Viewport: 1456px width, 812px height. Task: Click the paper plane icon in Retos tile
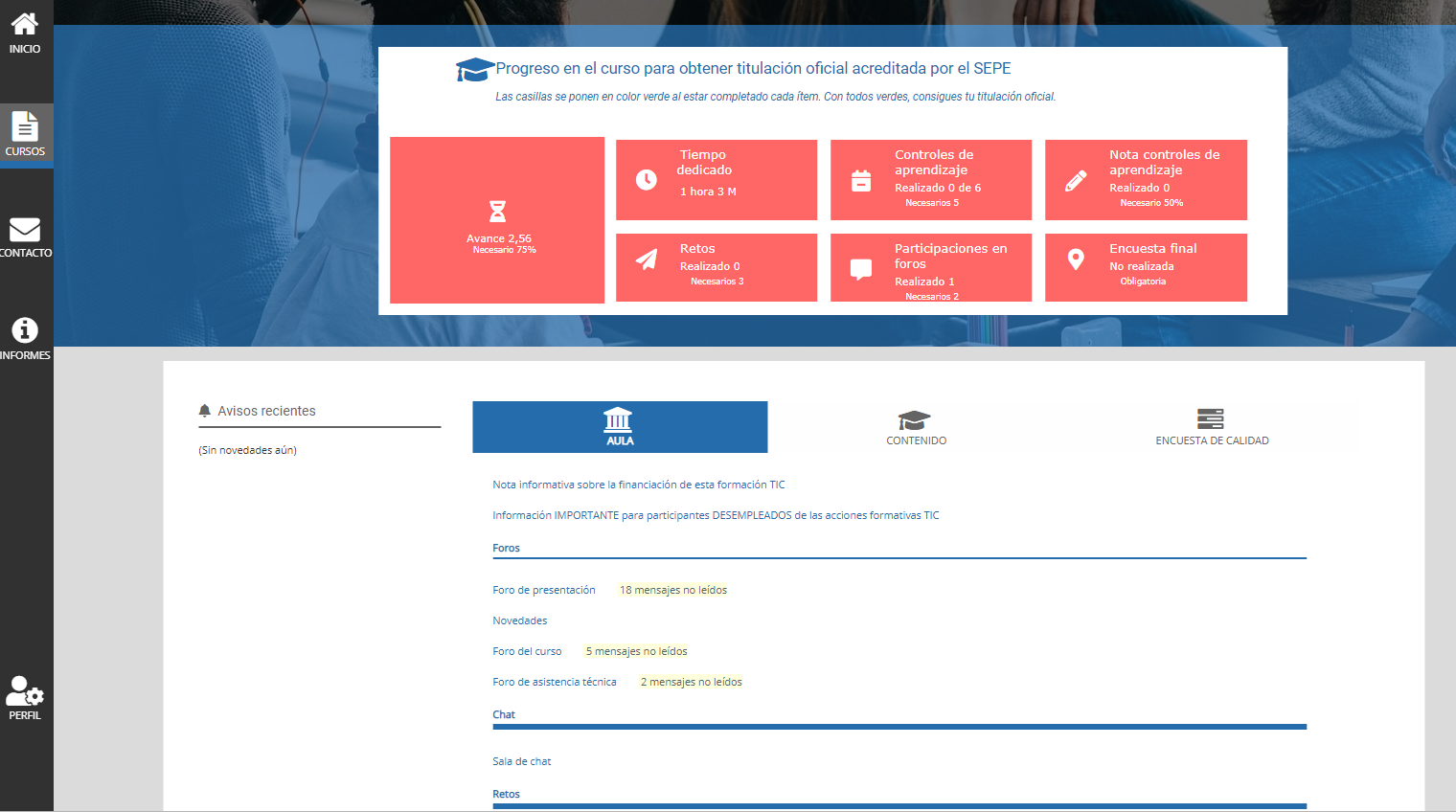[x=647, y=259]
